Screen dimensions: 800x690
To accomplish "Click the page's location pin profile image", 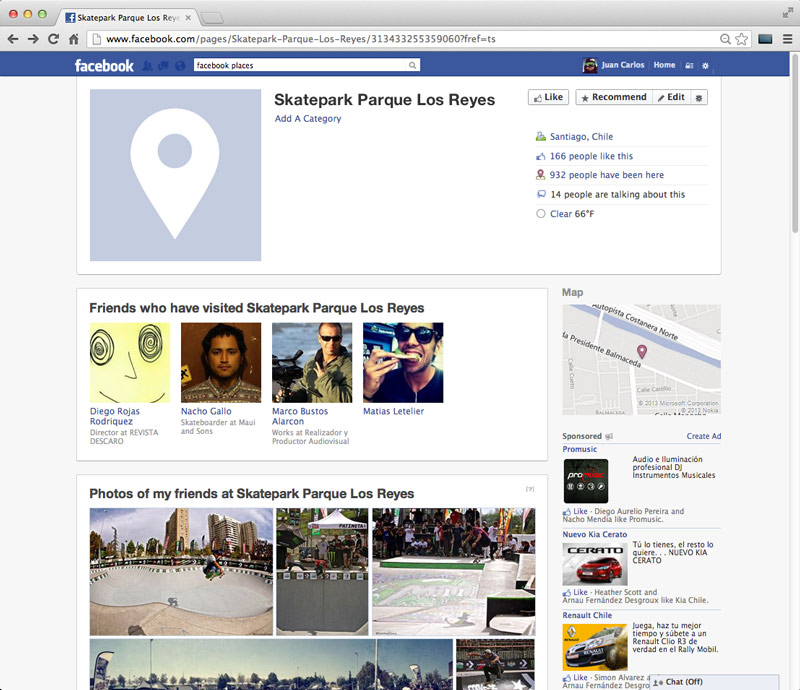I will [176, 175].
